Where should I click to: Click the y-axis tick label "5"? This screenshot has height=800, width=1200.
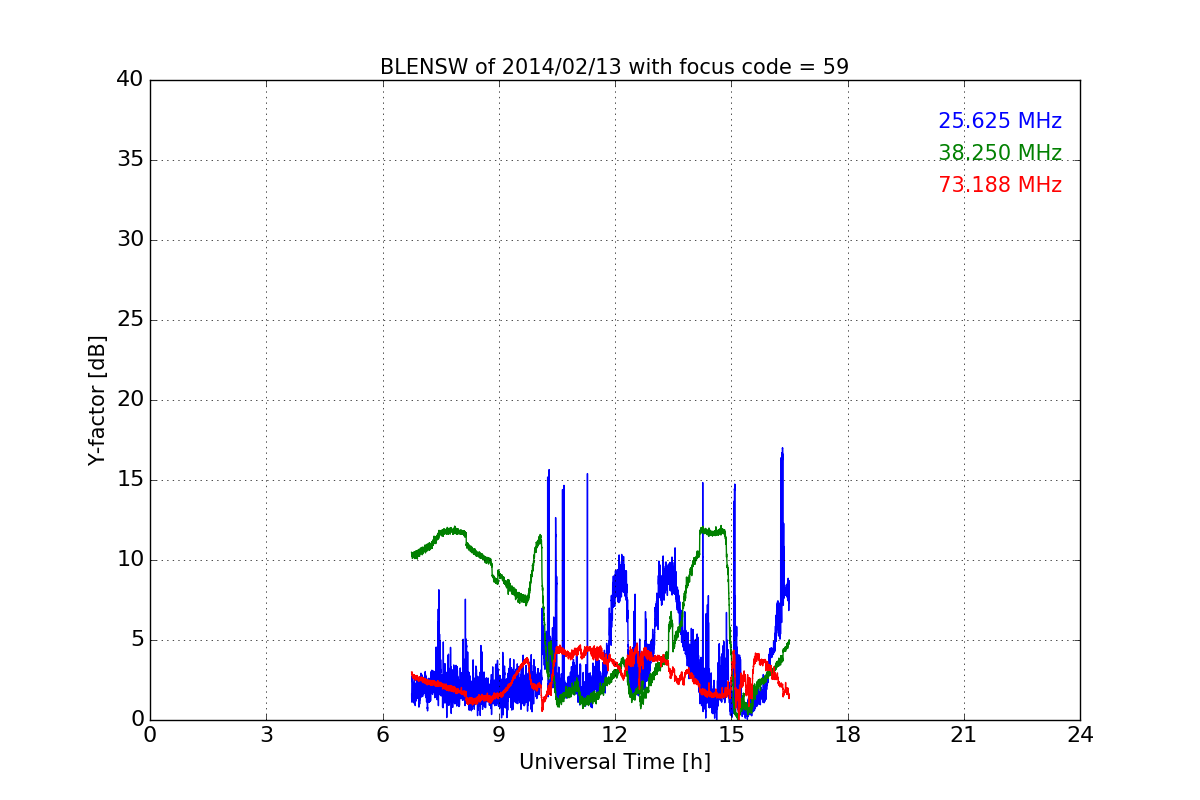tap(137, 640)
